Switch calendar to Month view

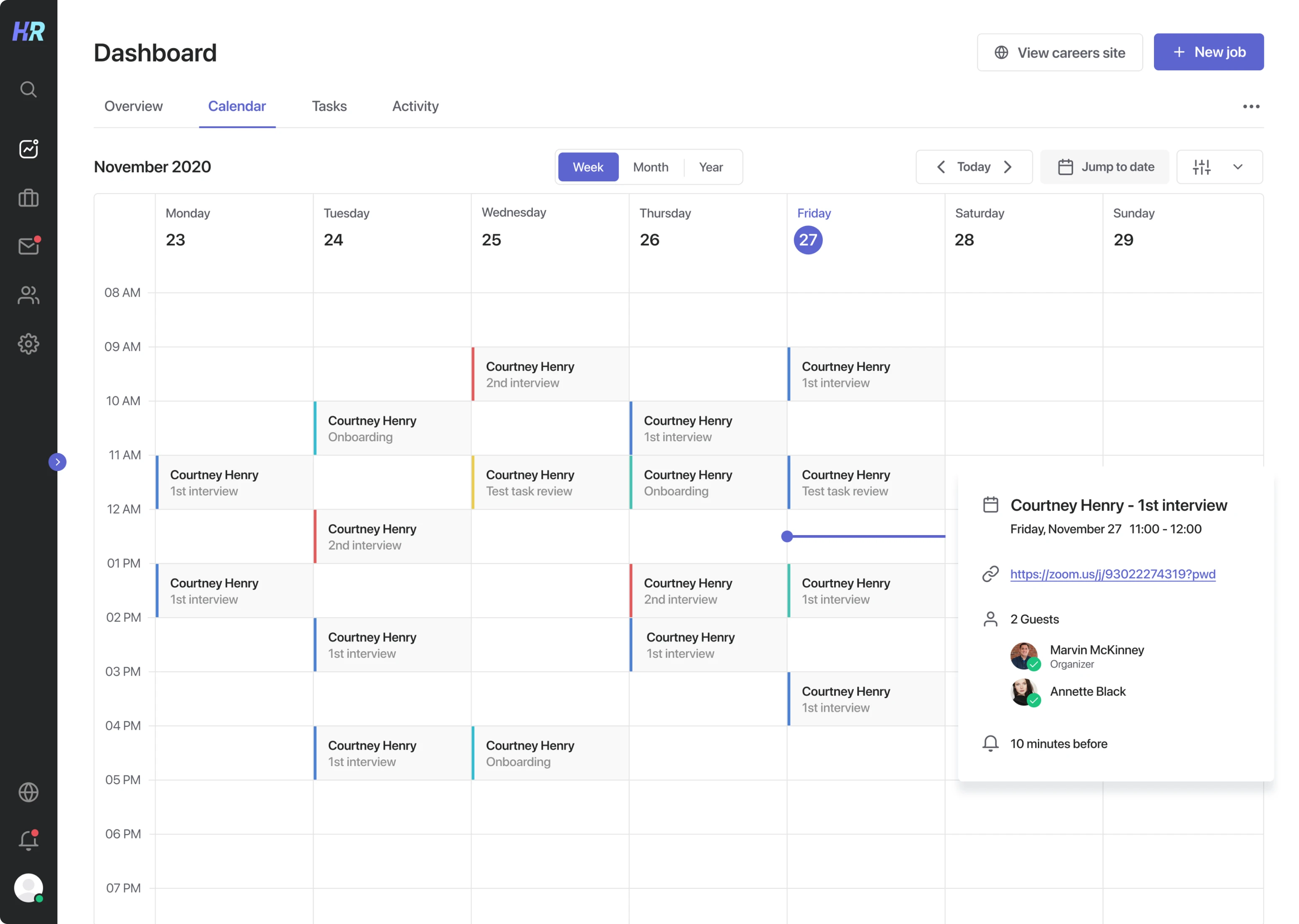tap(651, 167)
